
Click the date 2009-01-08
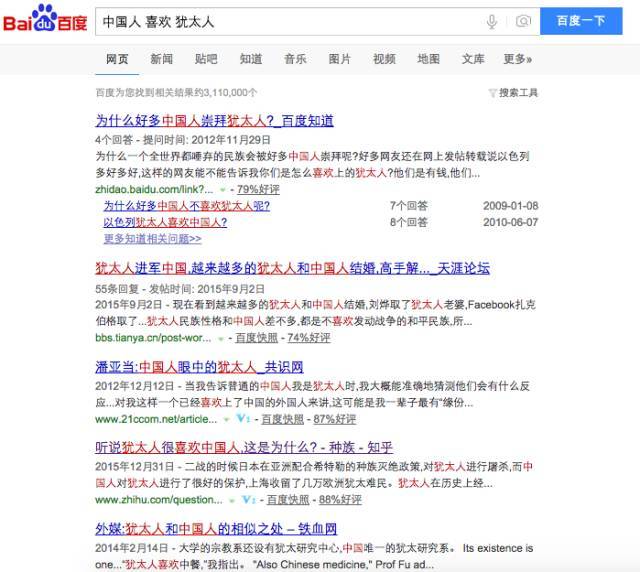[511, 206]
